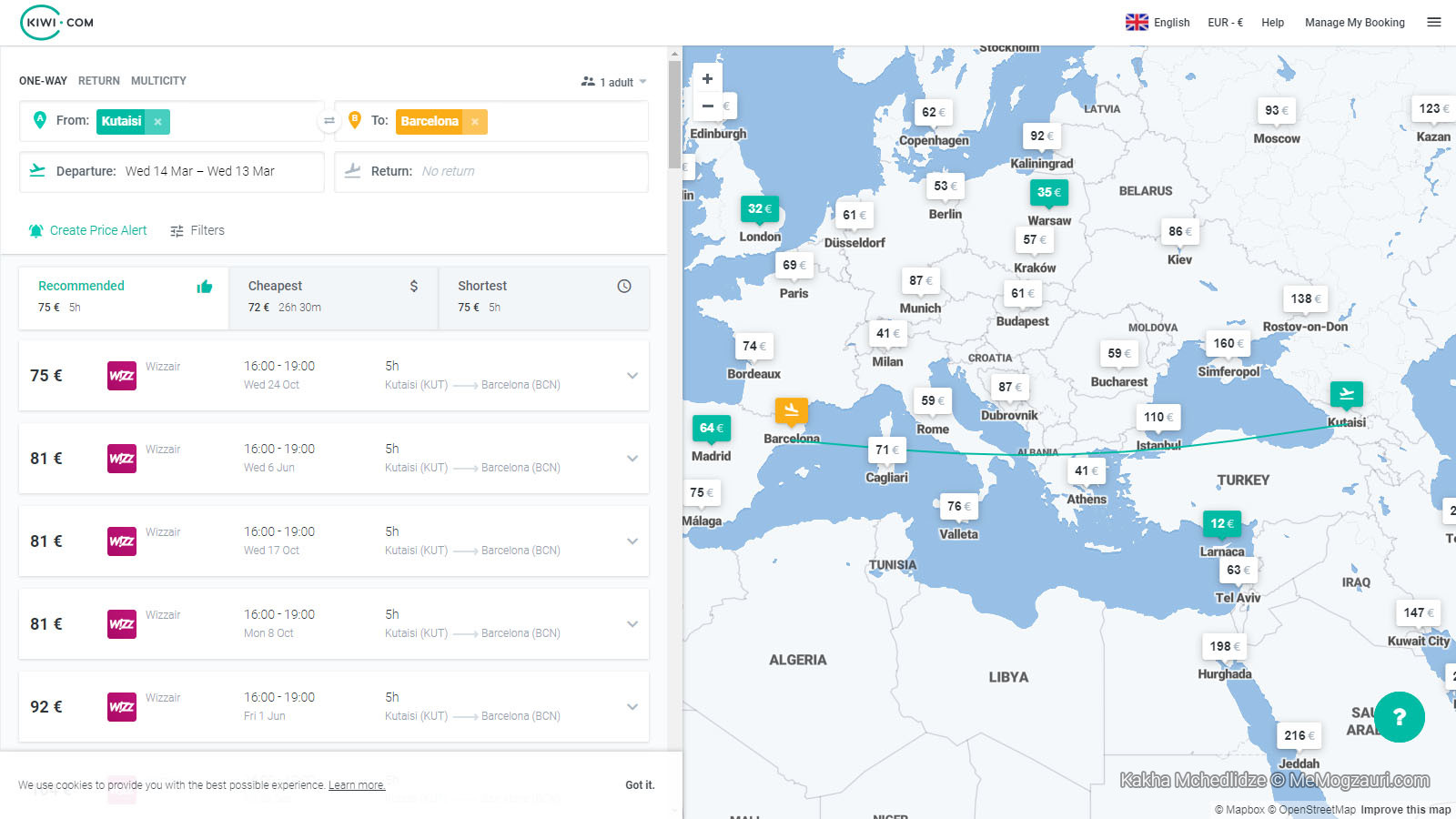
Task: Zoom out on the map
Action: coord(707,106)
